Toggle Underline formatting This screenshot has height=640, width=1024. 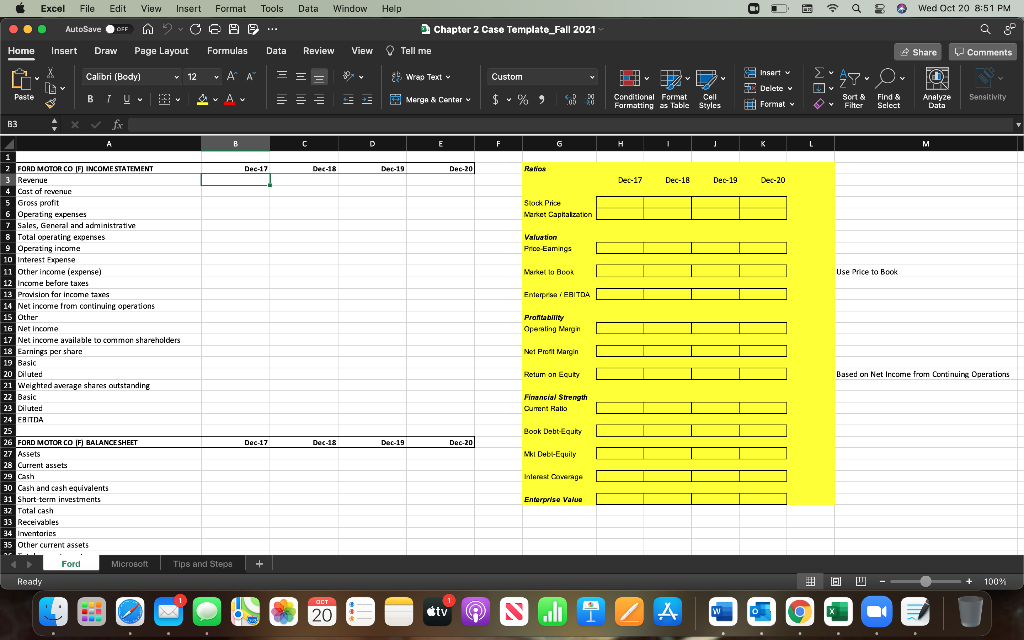point(126,99)
